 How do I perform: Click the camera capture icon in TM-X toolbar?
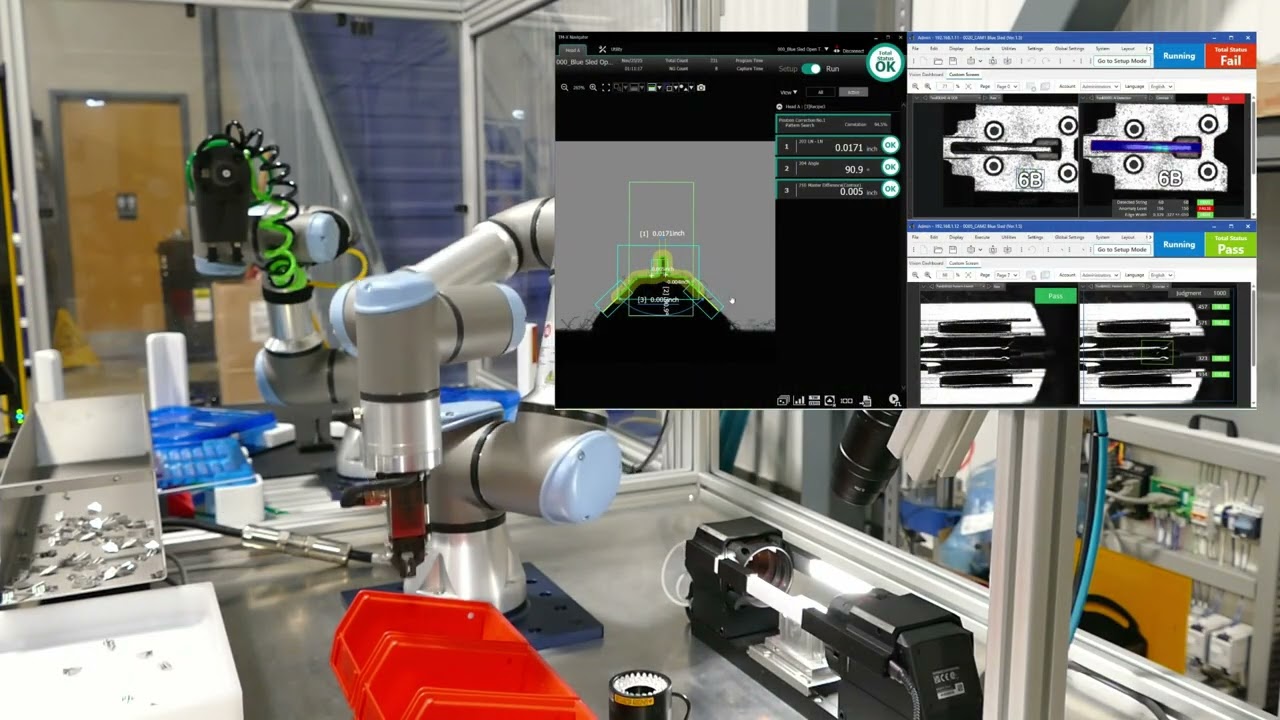coord(701,87)
